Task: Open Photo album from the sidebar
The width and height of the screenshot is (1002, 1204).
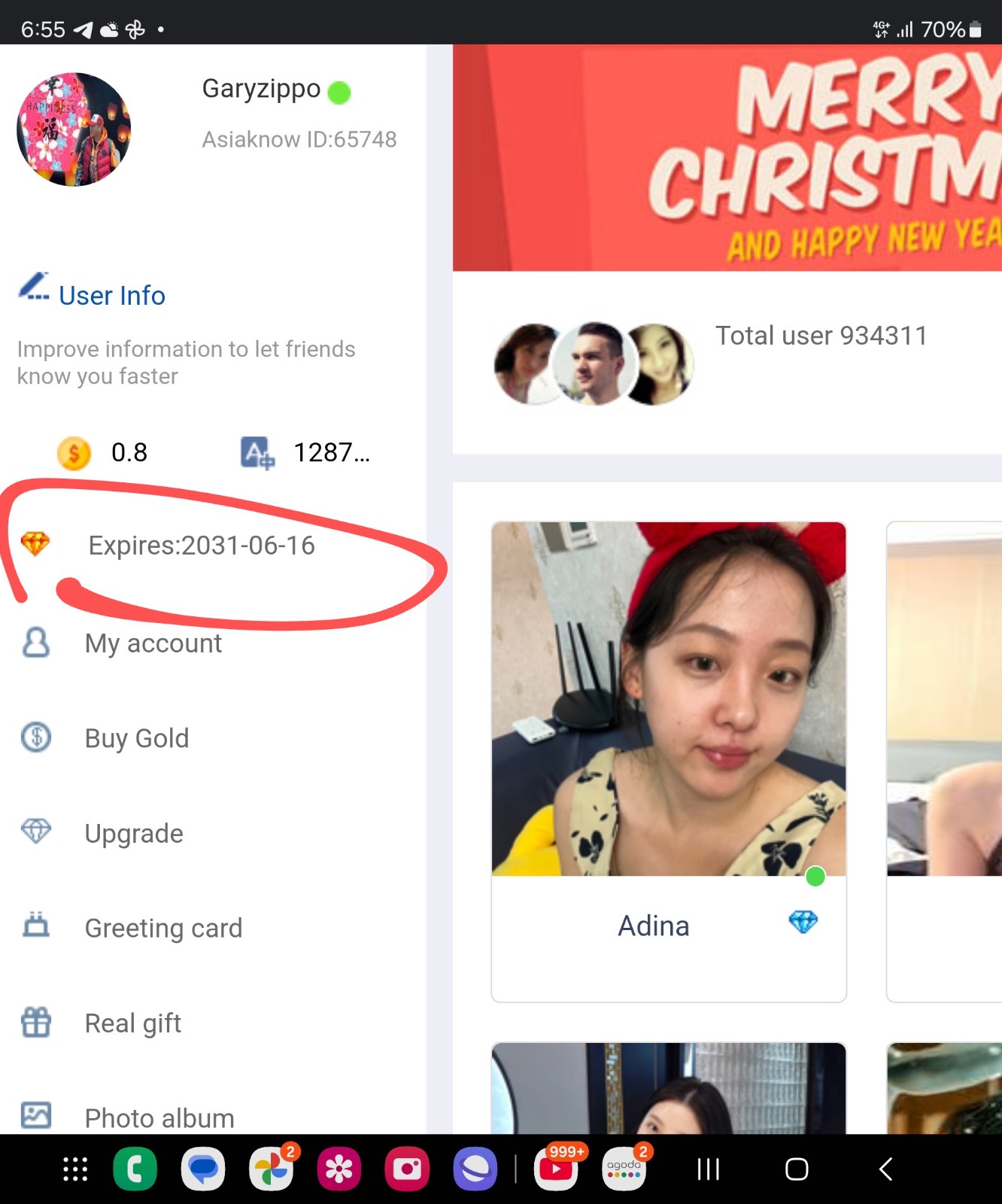Action: (159, 1117)
